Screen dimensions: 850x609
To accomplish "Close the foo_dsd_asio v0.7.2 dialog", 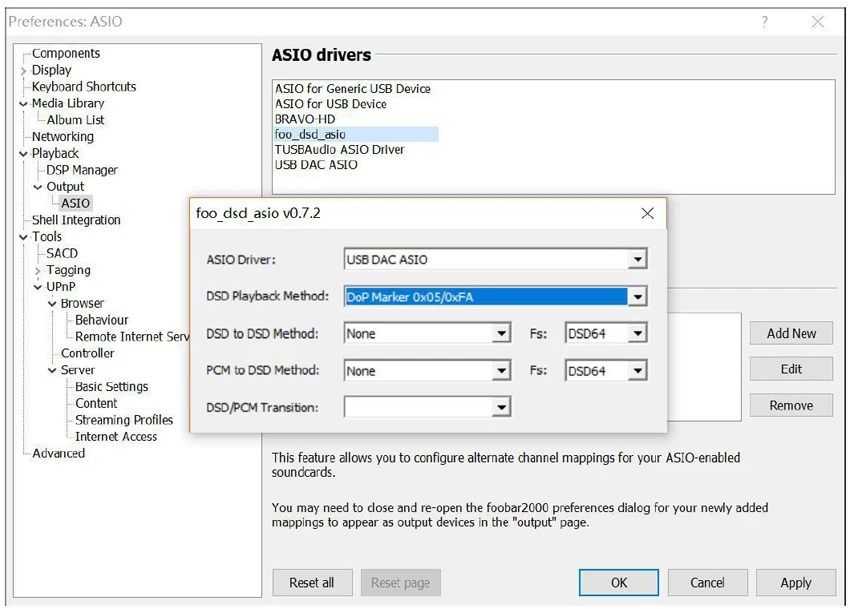I will [x=647, y=213].
